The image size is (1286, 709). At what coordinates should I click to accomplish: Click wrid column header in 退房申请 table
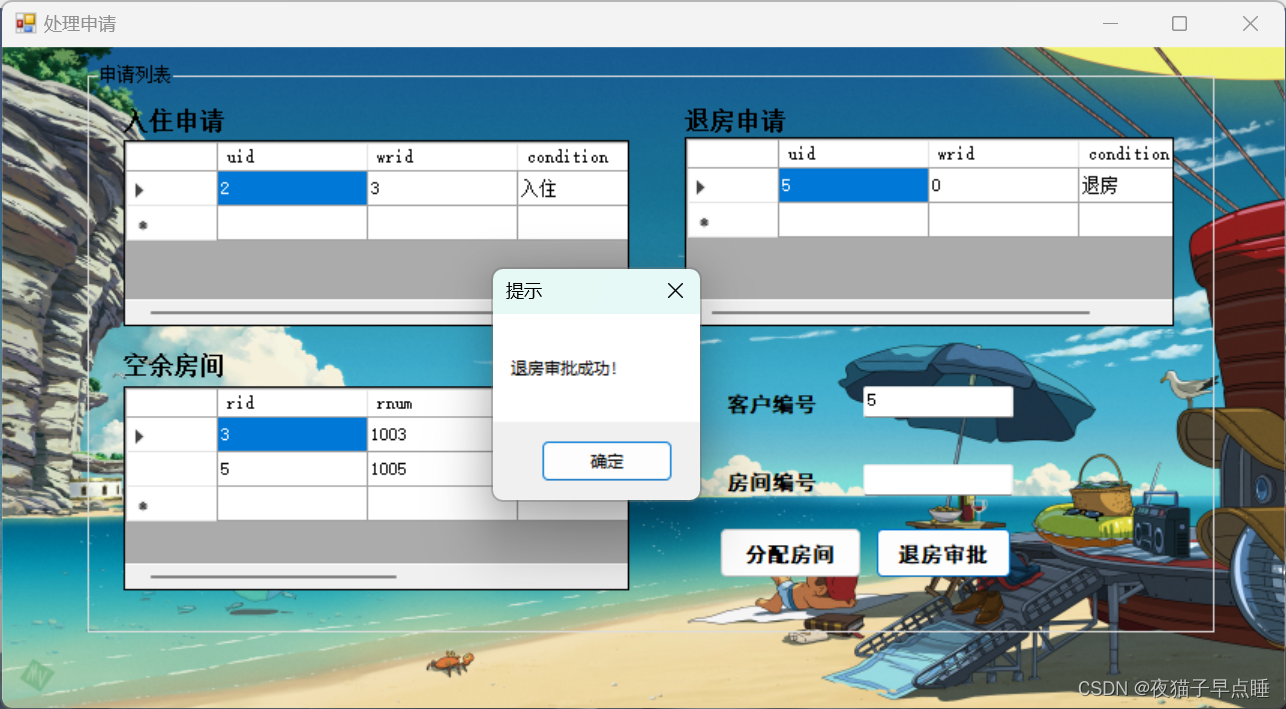click(1003, 154)
